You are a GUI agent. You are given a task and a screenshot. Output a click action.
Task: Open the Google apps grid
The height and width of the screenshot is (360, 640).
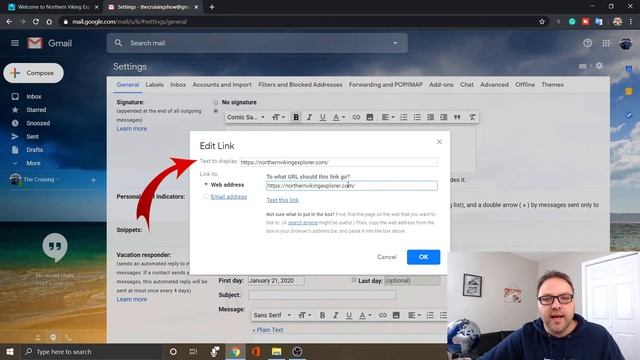(x=606, y=43)
